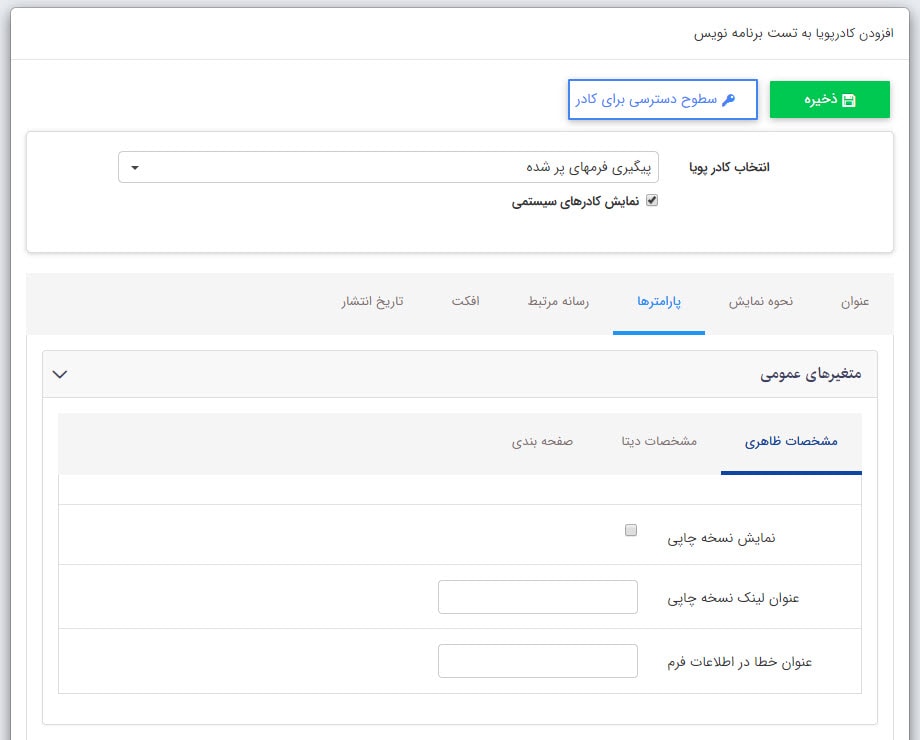Click the سطوح دسترسی برای کادر button
Screen dimensions: 920x740
(x=662, y=98)
